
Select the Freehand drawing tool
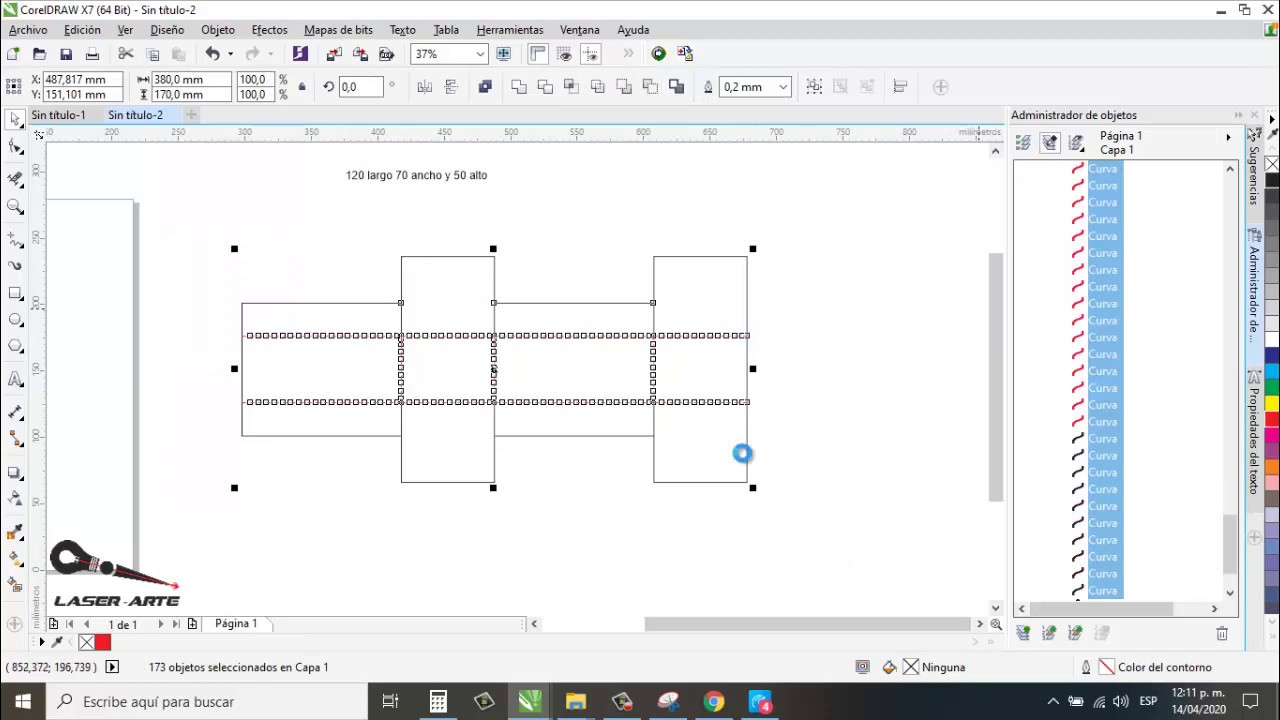[x=15, y=240]
